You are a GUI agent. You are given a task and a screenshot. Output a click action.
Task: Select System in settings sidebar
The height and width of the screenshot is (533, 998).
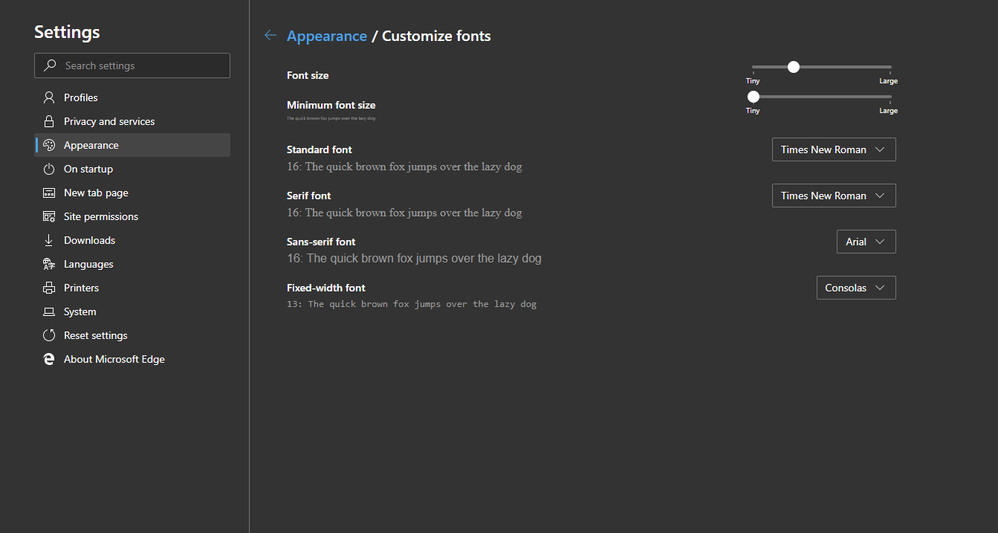80,312
